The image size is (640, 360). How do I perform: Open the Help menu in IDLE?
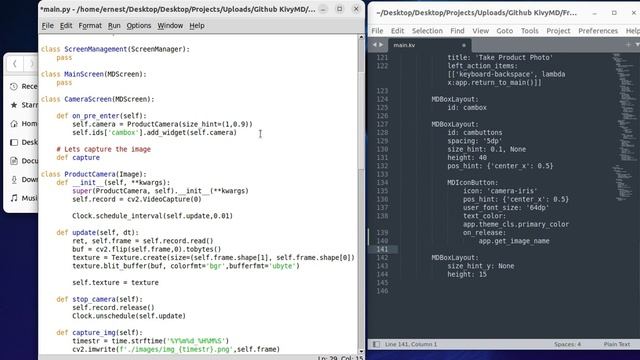pyautogui.click(x=197, y=26)
